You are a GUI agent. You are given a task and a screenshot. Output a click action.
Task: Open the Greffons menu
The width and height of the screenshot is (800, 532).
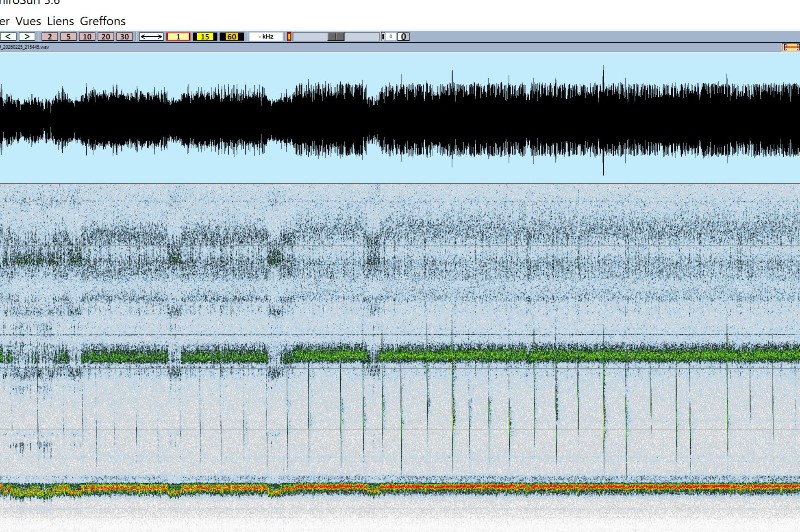[x=103, y=21]
